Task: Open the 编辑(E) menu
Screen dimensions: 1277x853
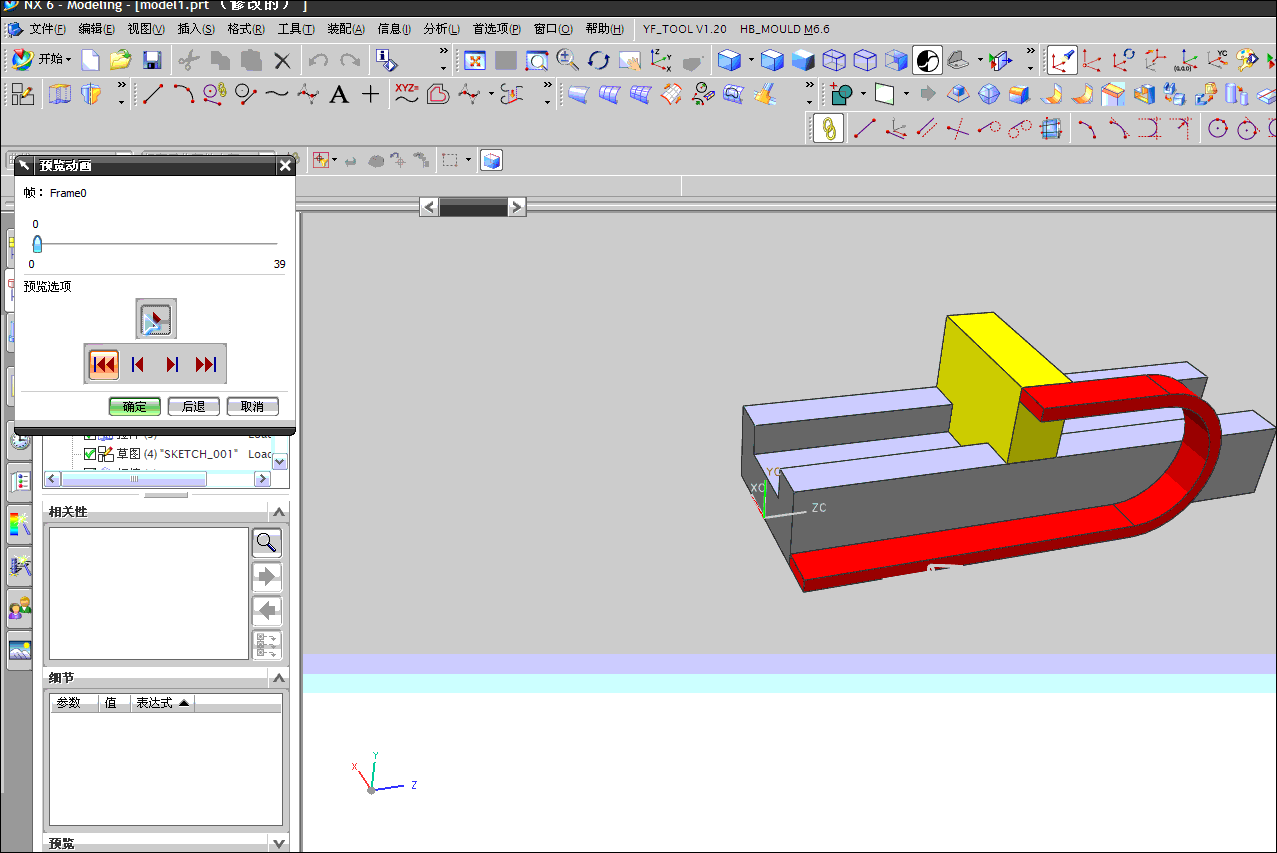Action: tap(96, 29)
